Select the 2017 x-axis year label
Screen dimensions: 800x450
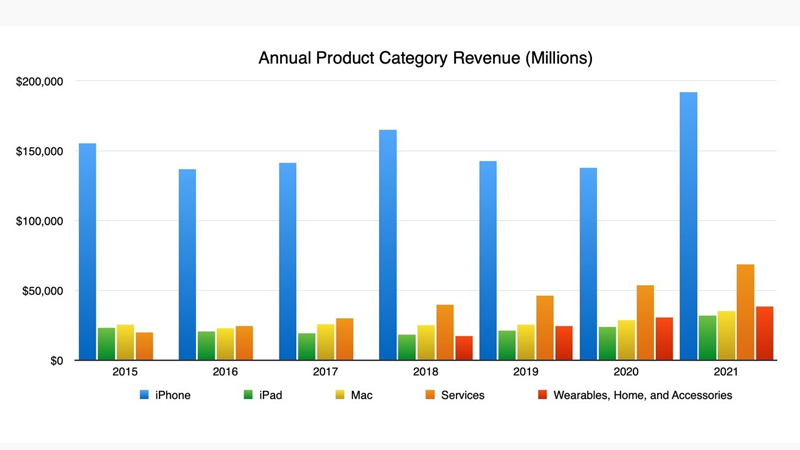(x=325, y=373)
